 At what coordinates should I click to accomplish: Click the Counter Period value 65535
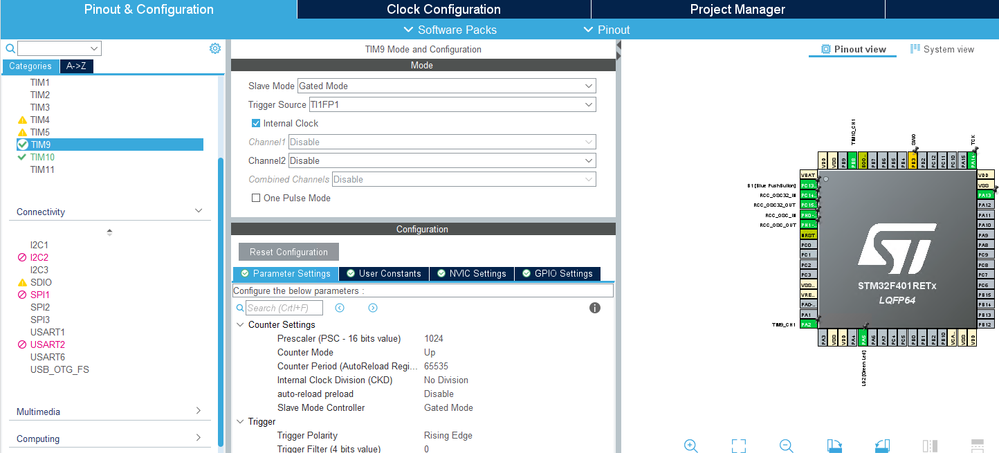pos(436,366)
